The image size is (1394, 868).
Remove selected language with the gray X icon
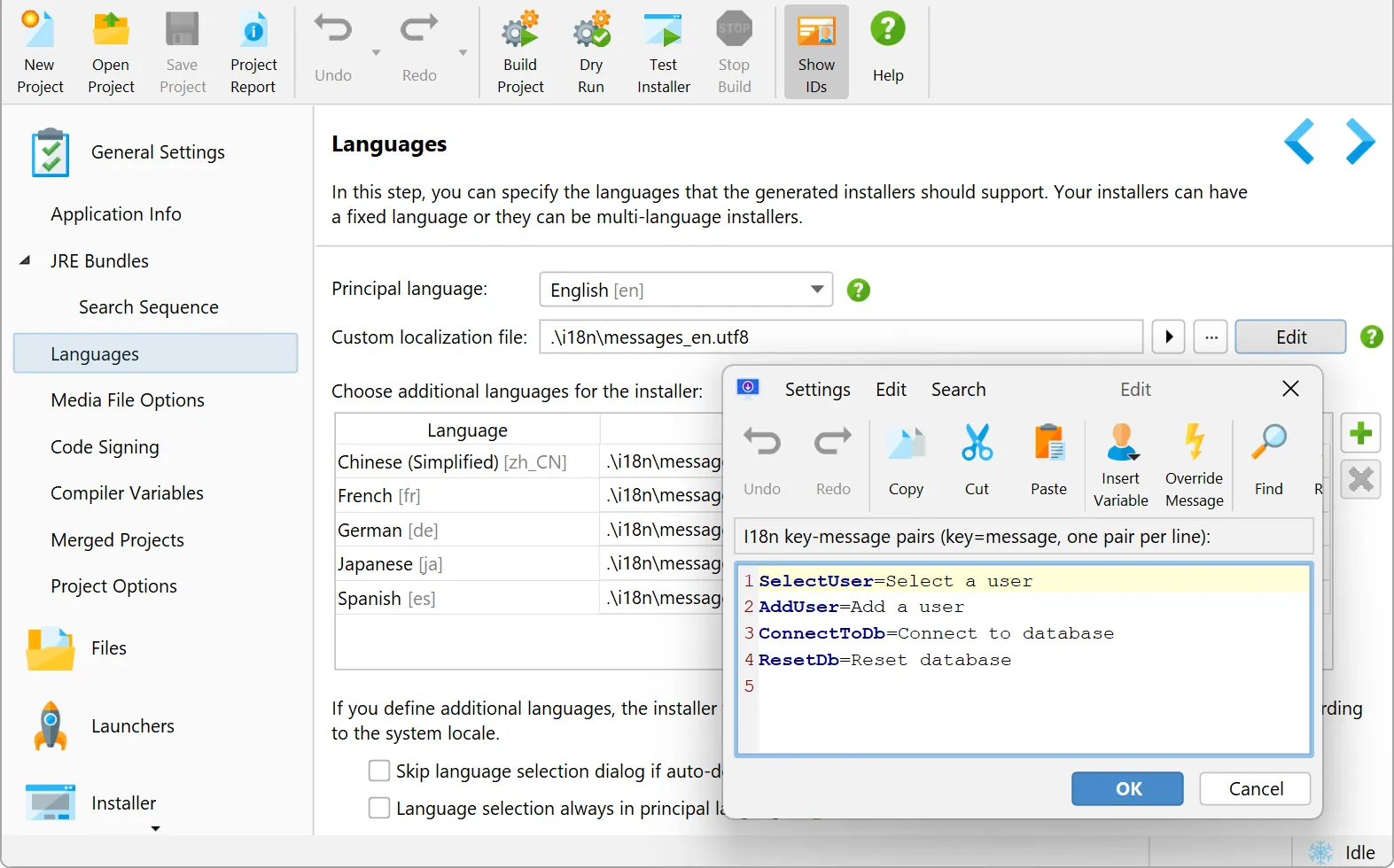click(x=1360, y=479)
